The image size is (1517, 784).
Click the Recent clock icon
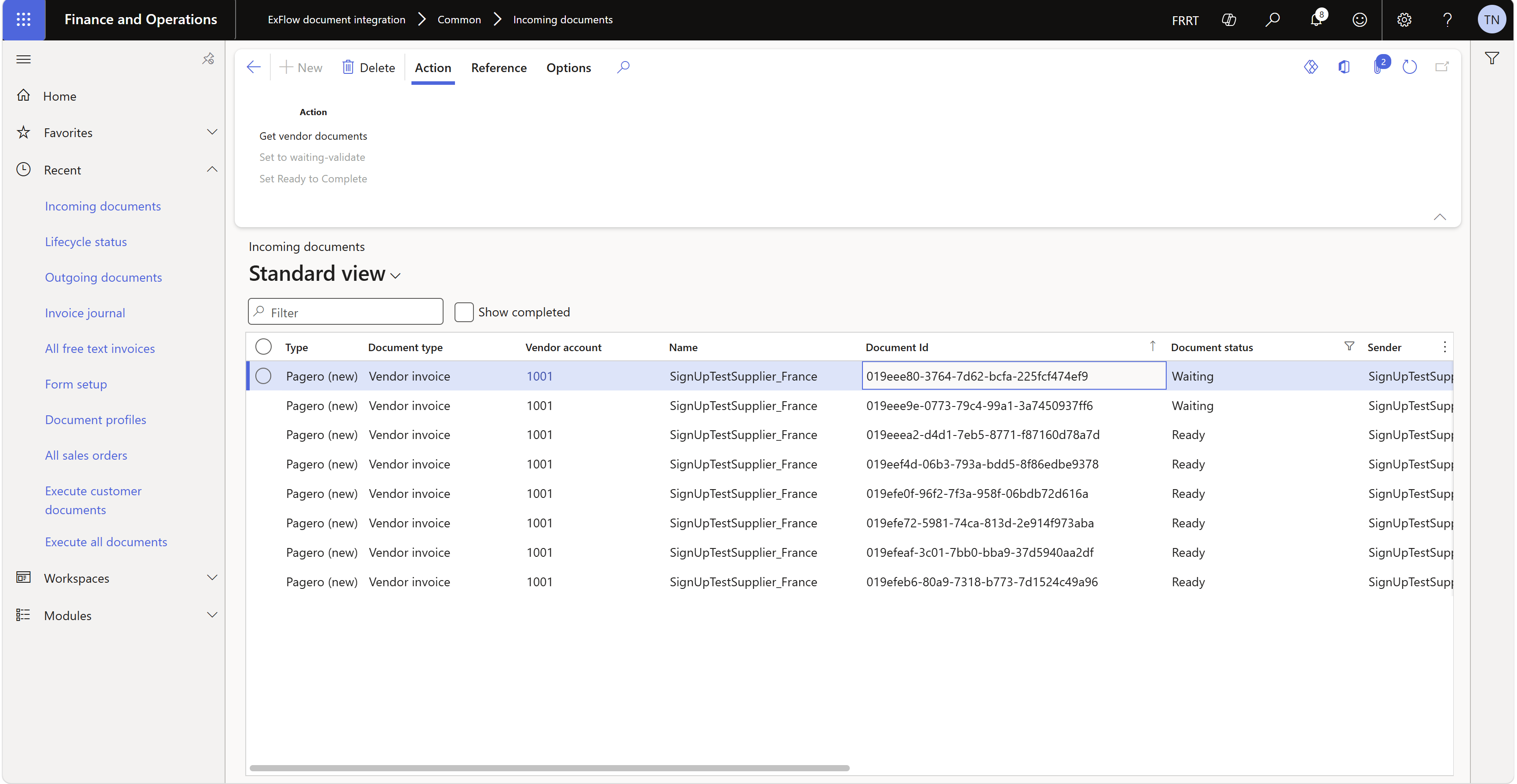pyautogui.click(x=24, y=170)
